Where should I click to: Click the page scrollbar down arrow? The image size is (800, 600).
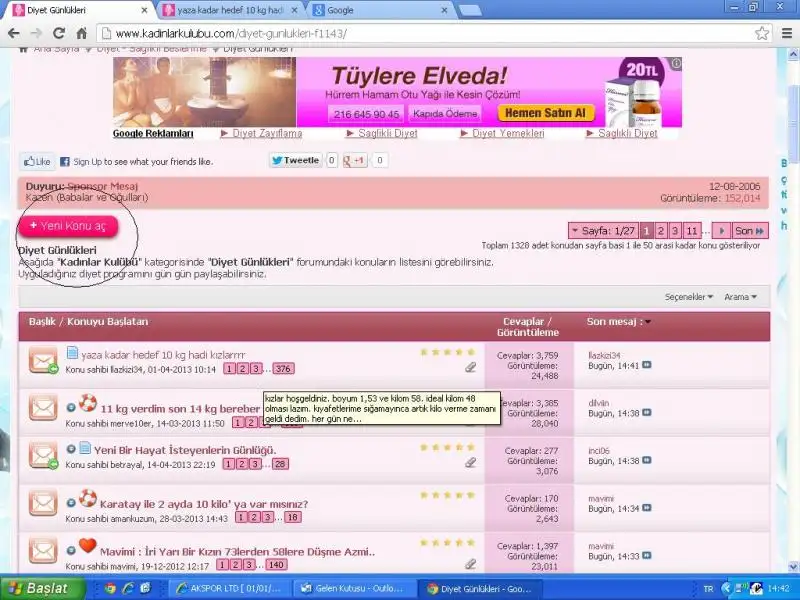(x=794, y=567)
